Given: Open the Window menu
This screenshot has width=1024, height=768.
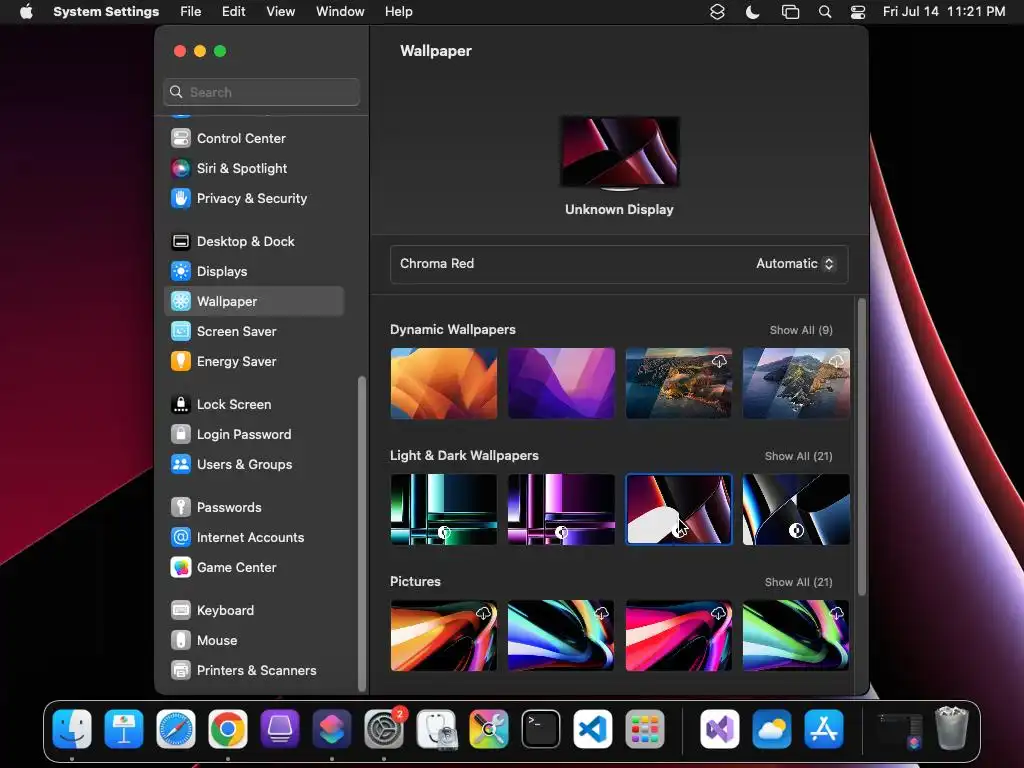Looking at the screenshot, I should tap(340, 12).
